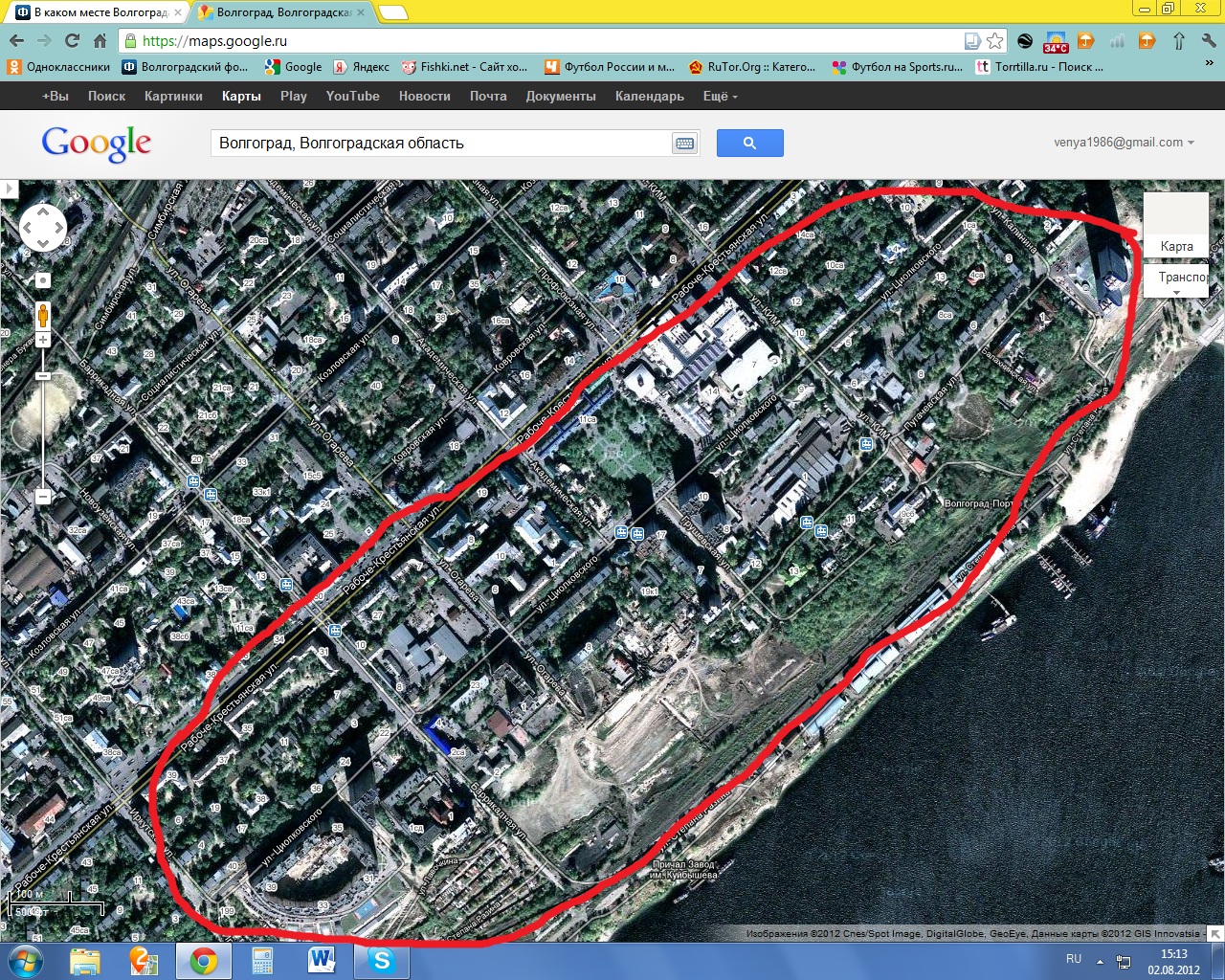Click the map pan compass control

[43, 228]
